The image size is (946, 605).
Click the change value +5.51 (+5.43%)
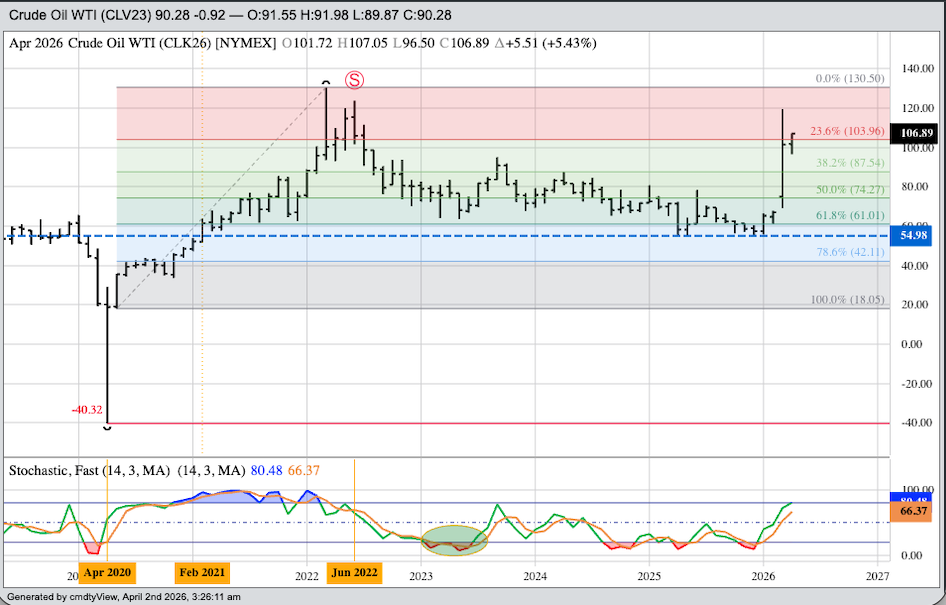[545, 43]
